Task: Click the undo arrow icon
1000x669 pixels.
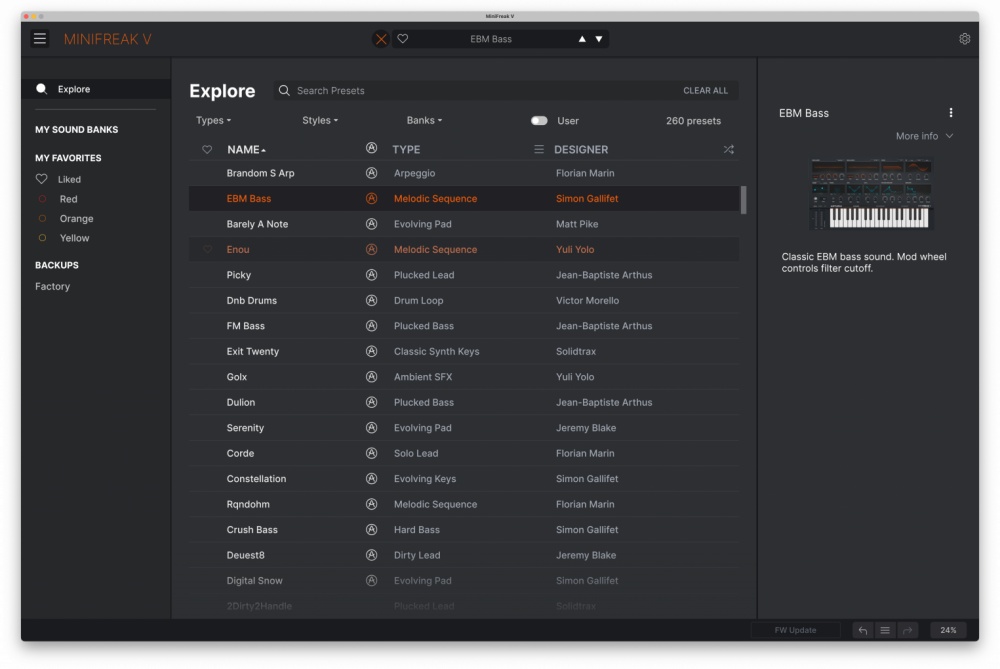Action: pos(863,630)
